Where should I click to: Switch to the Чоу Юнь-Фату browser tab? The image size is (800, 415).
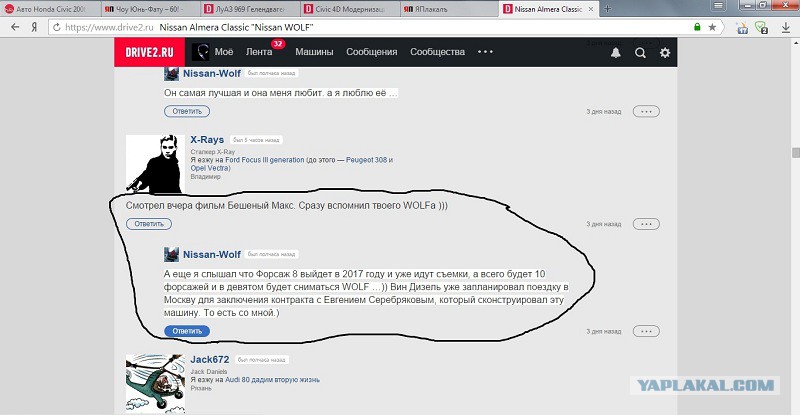150,9
